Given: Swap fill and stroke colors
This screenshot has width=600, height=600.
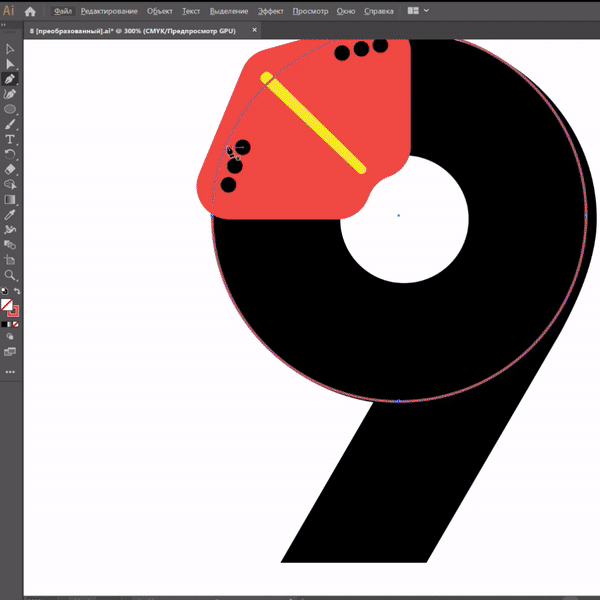Looking at the screenshot, I should click(x=17, y=291).
